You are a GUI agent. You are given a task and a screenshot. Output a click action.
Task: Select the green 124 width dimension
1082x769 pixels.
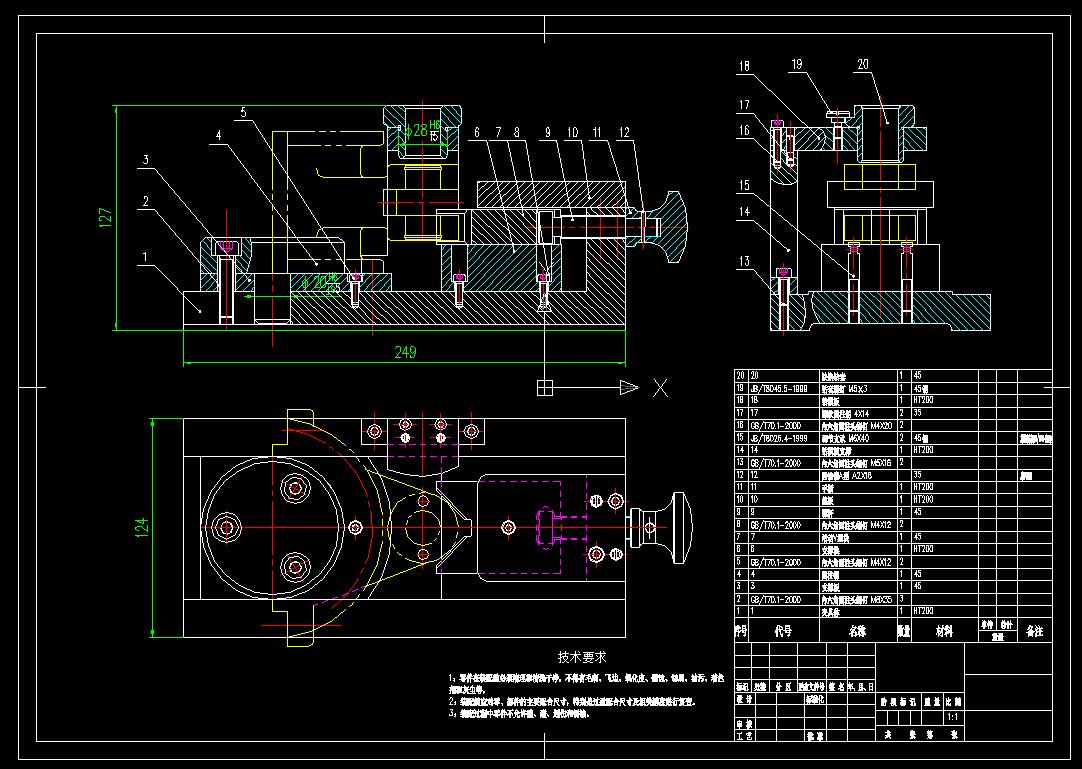click(142, 527)
